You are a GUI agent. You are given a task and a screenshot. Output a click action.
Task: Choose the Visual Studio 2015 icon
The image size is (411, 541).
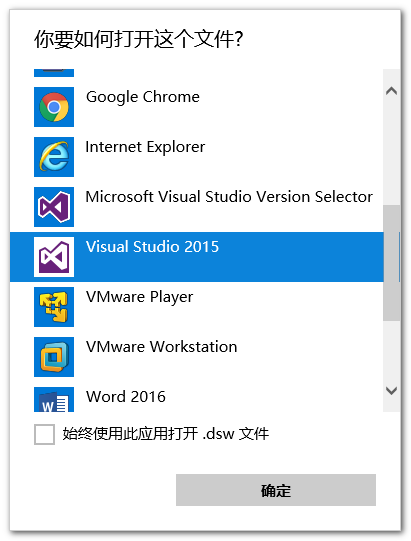[x=54, y=257]
